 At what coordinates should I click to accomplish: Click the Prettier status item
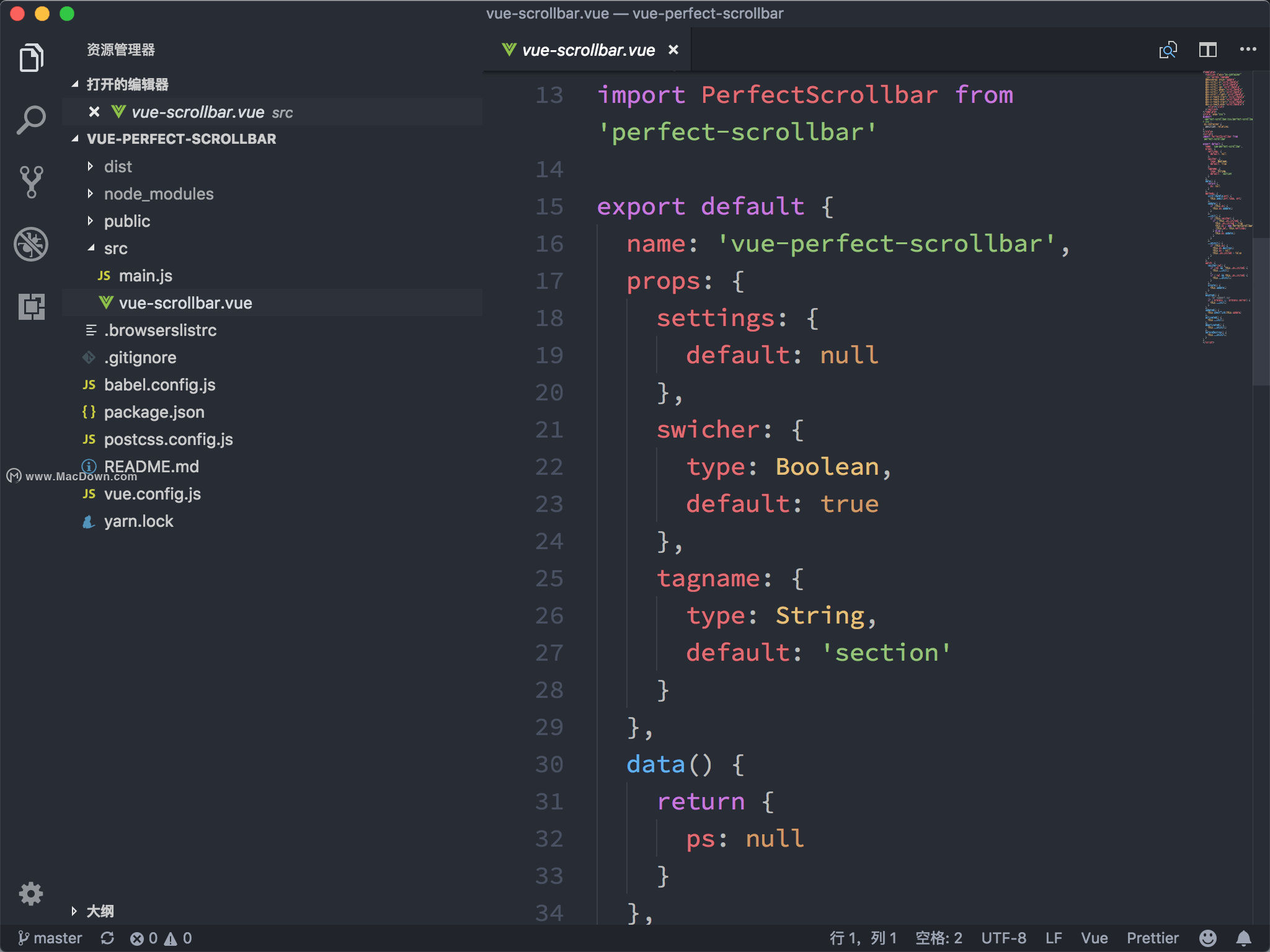pos(1153,938)
